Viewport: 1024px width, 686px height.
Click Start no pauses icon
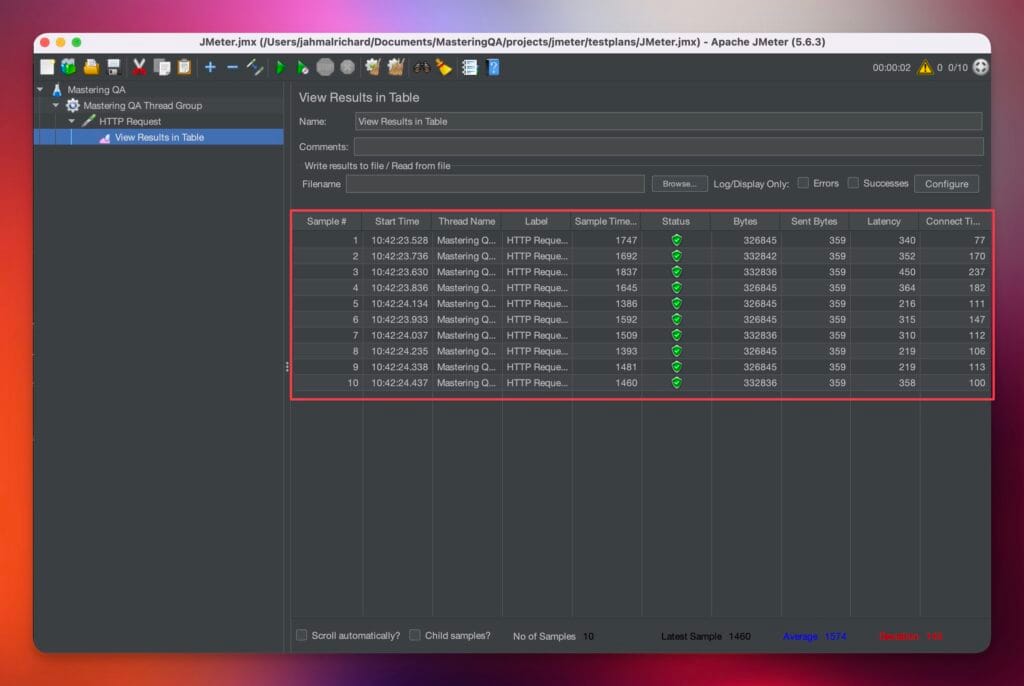click(302, 67)
